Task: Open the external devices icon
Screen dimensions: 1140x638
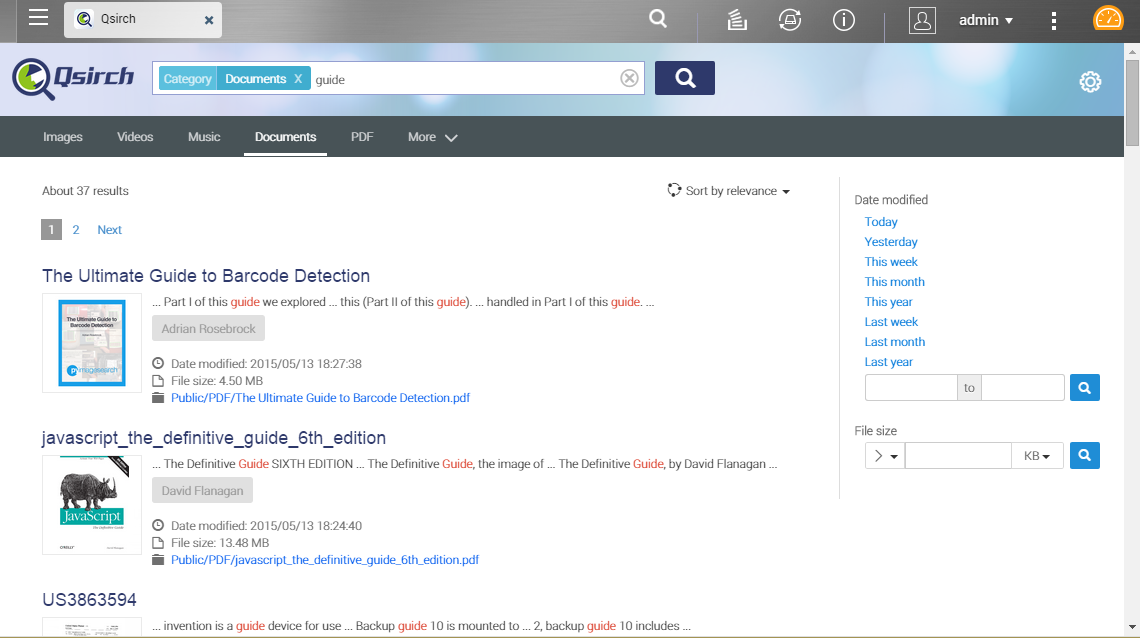Action: click(x=790, y=20)
